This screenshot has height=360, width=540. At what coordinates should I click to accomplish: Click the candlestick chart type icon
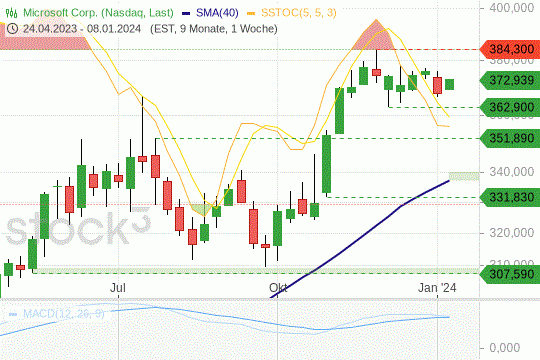[11, 13]
